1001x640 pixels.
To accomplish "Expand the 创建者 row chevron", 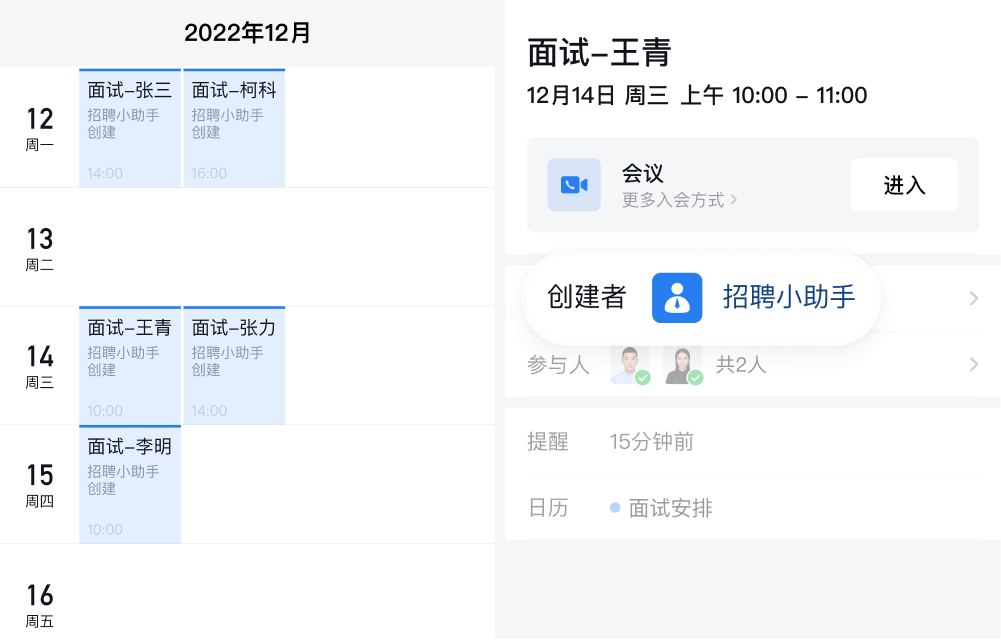I will click(976, 298).
